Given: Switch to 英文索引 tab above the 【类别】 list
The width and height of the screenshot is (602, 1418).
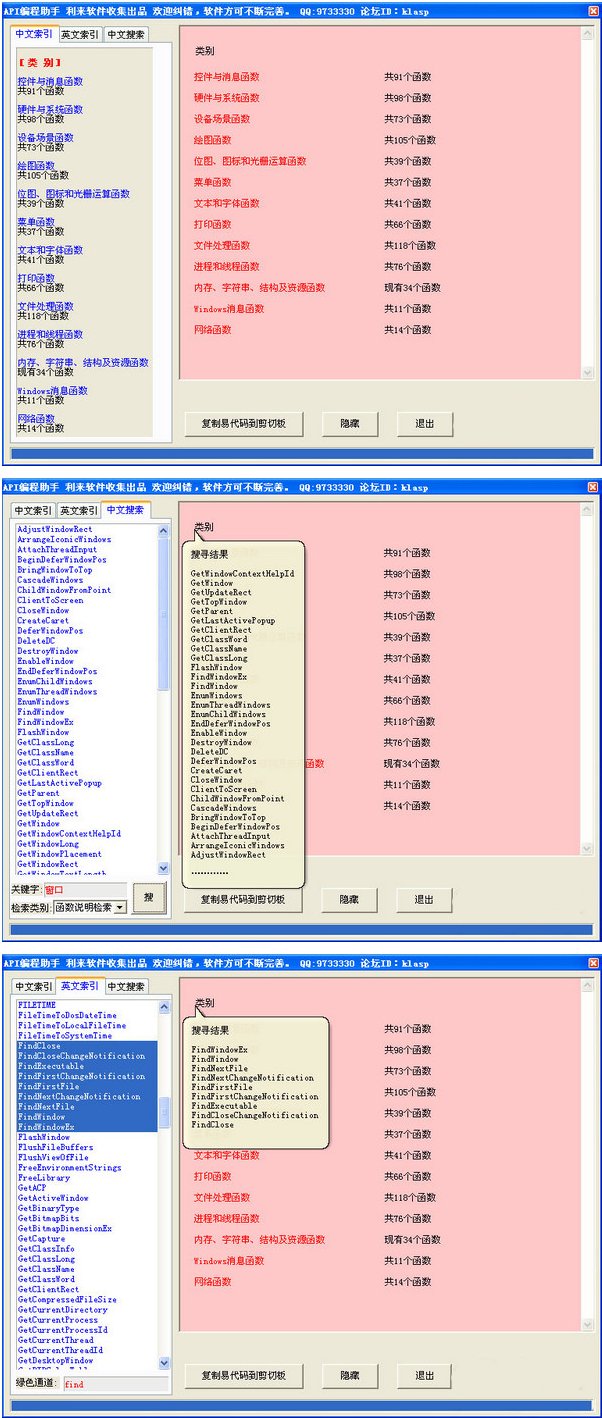Looking at the screenshot, I should coord(79,34).
